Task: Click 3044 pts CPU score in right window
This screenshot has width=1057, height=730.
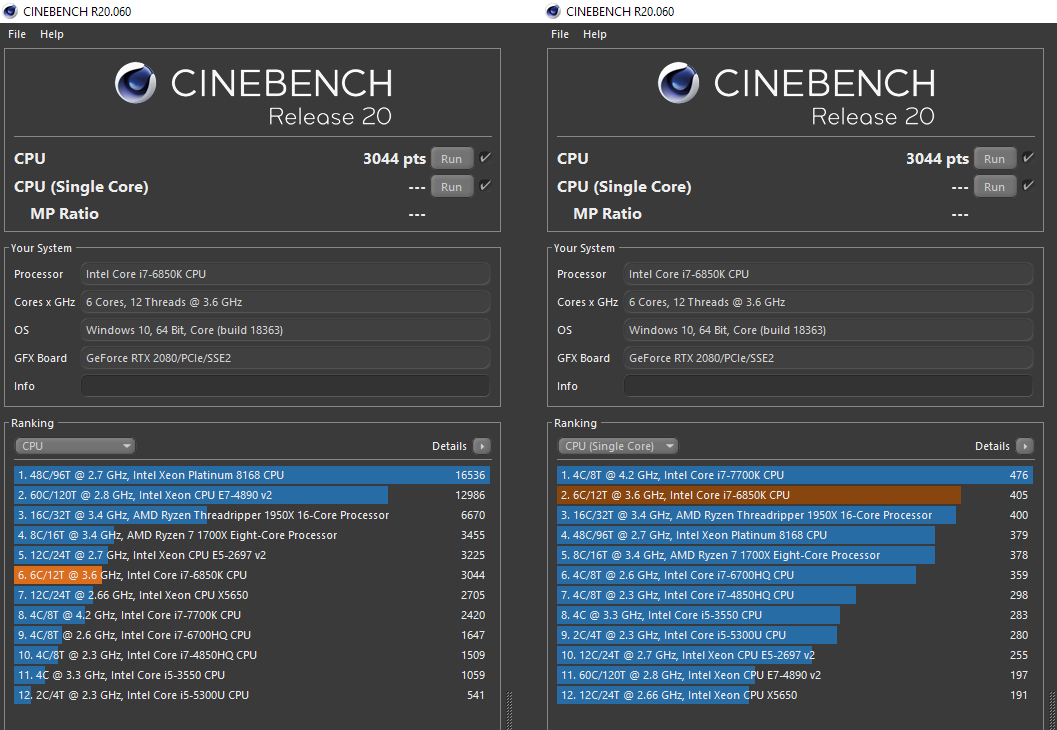Action: tap(937, 159)
